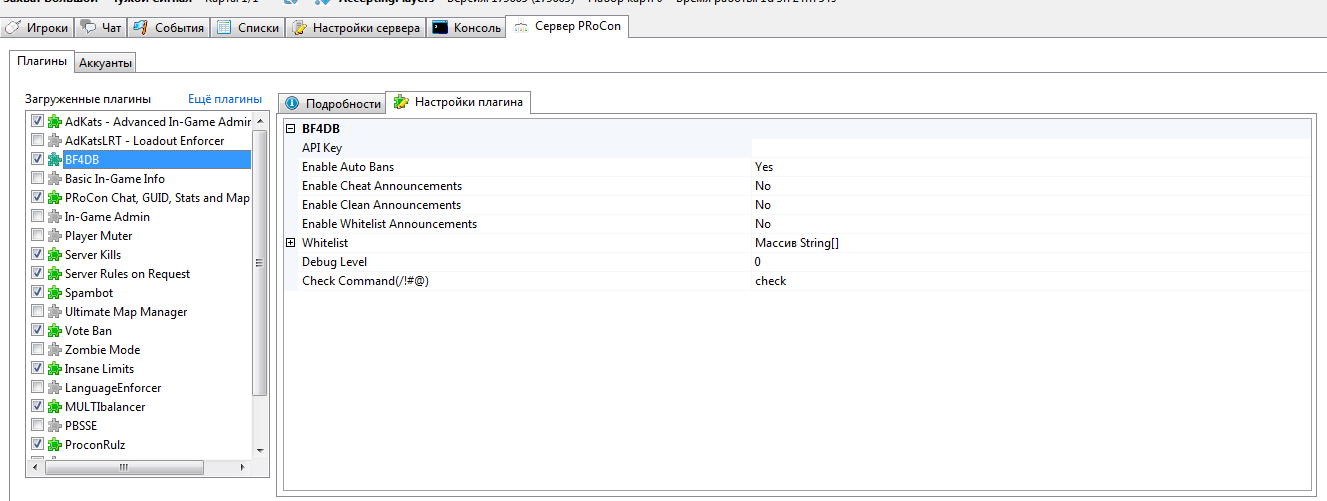Click the Basic In-Game Info puzzle icon
1327x501 pixels.
coord(54,179)
